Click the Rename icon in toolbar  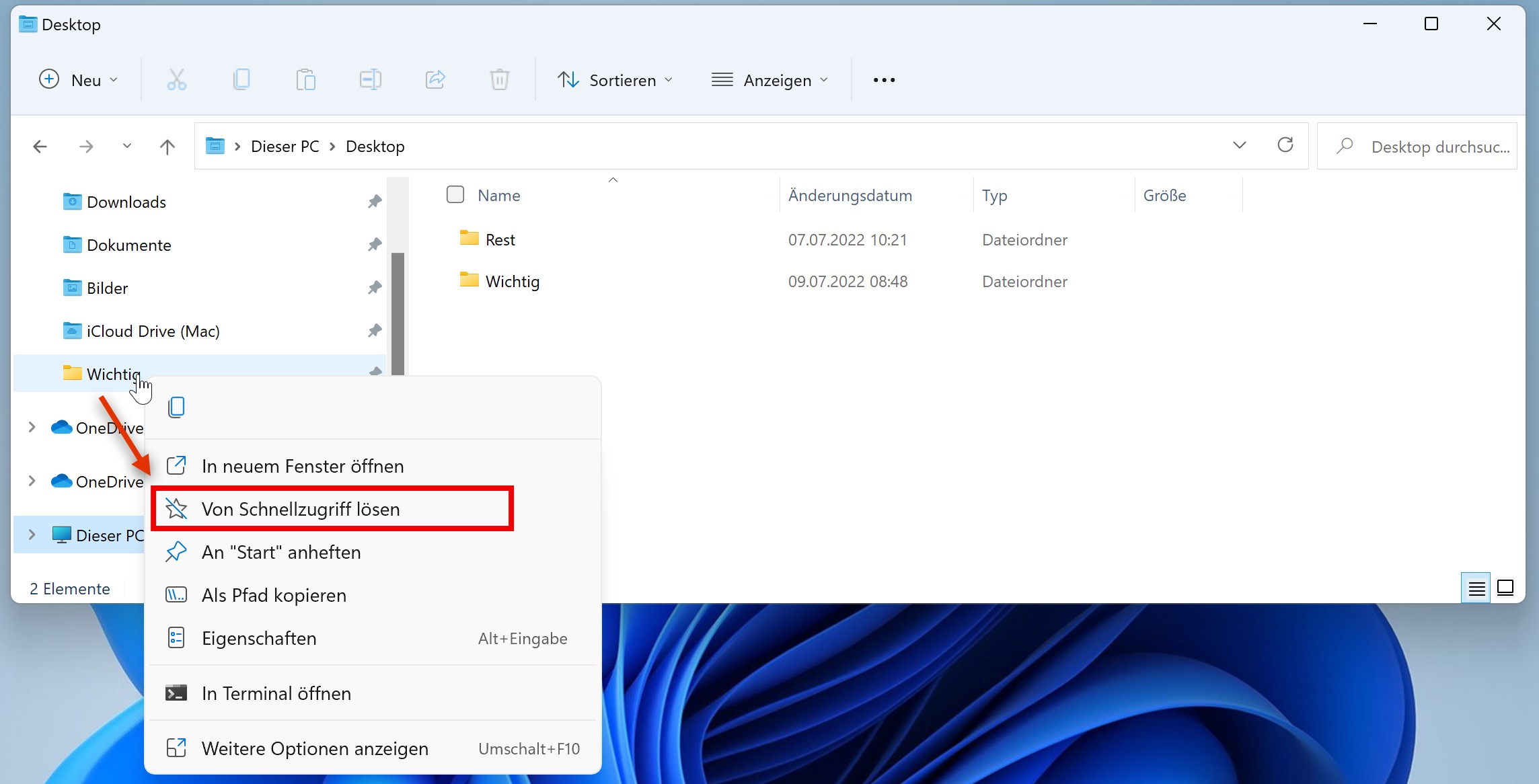(x=370, y=80)
